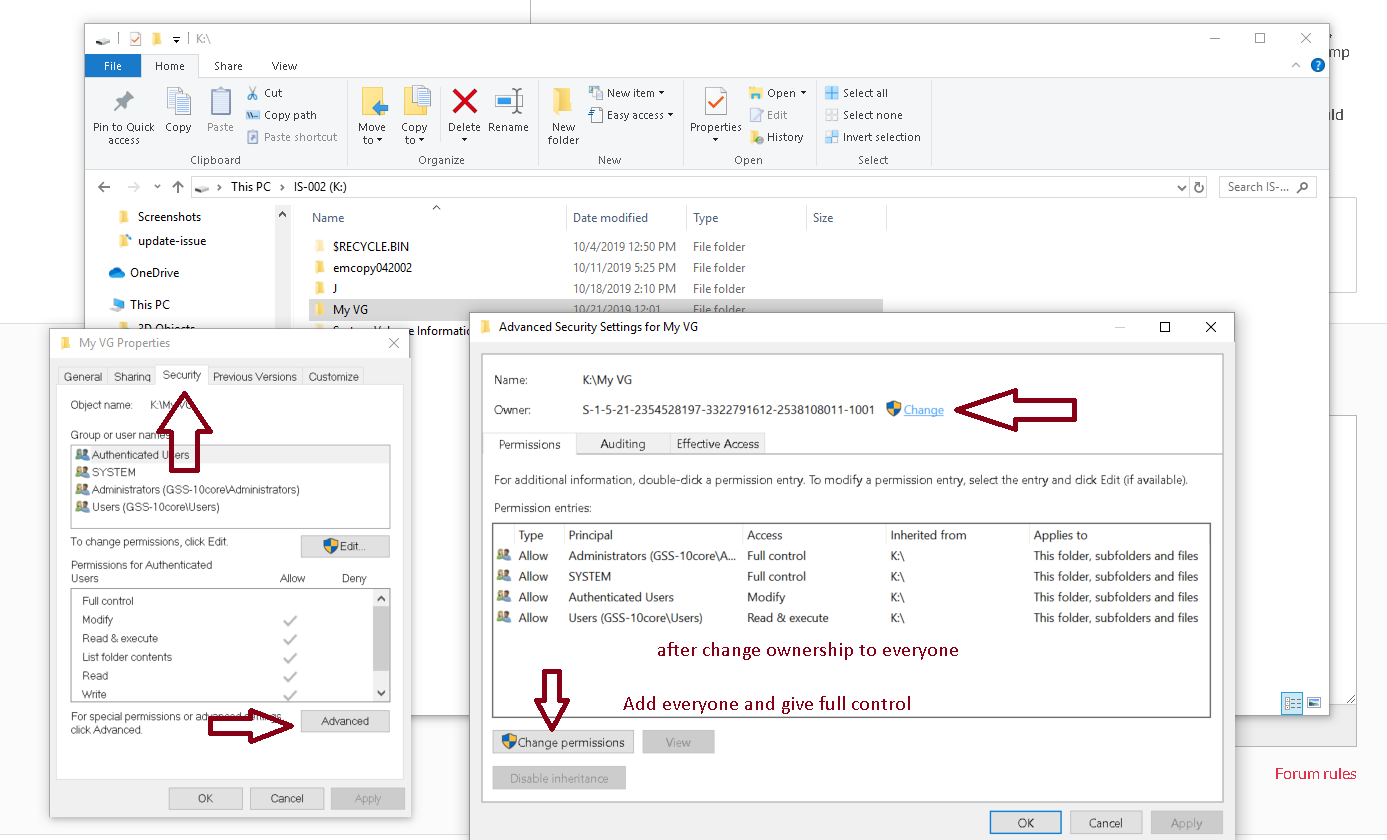Switch to large icons view toggle
Screen dimensions: 1387x840
[x=1314, y=703]
